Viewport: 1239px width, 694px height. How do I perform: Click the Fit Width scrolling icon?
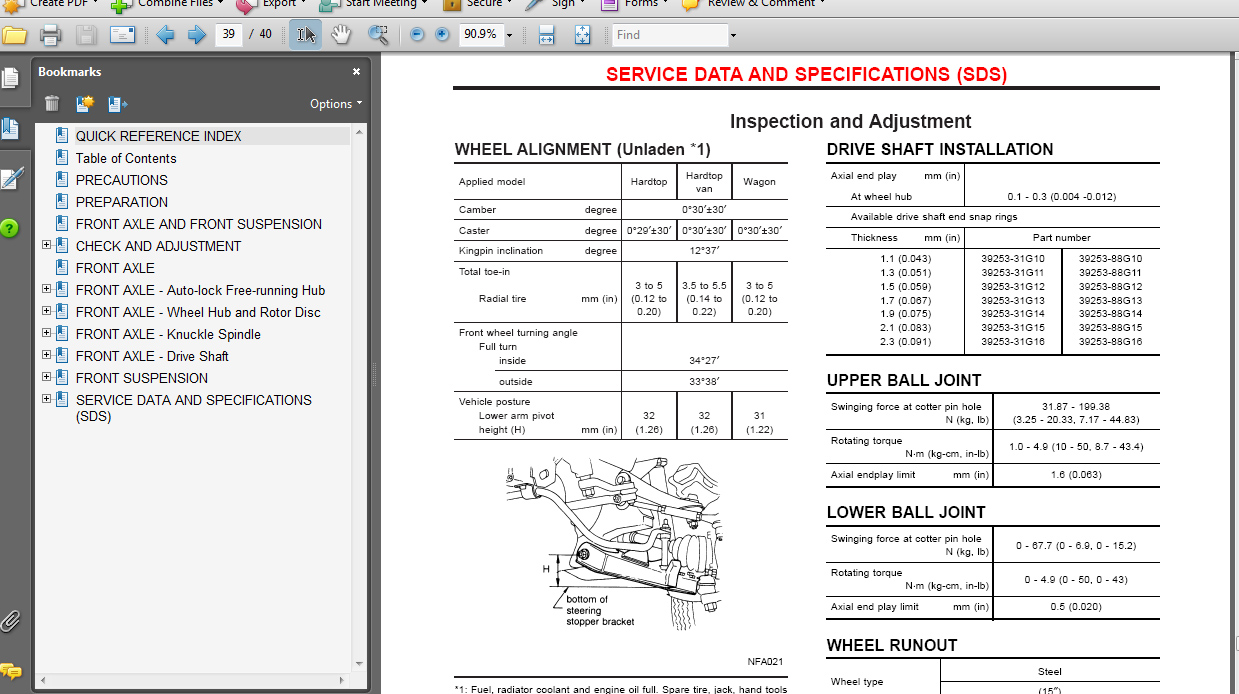(x=546, y=35)
